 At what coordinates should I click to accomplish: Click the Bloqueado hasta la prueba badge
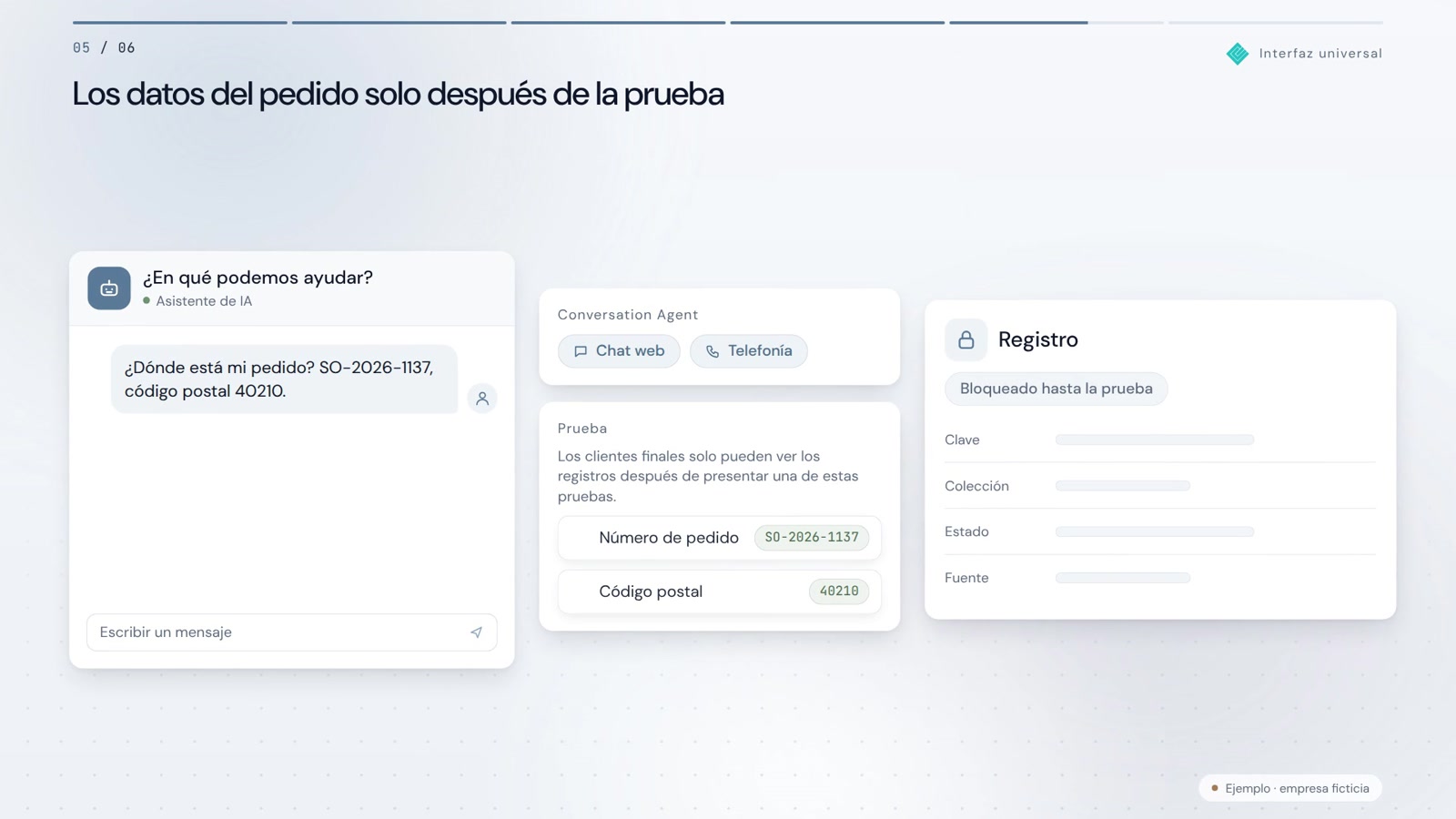pos(1057,389)
